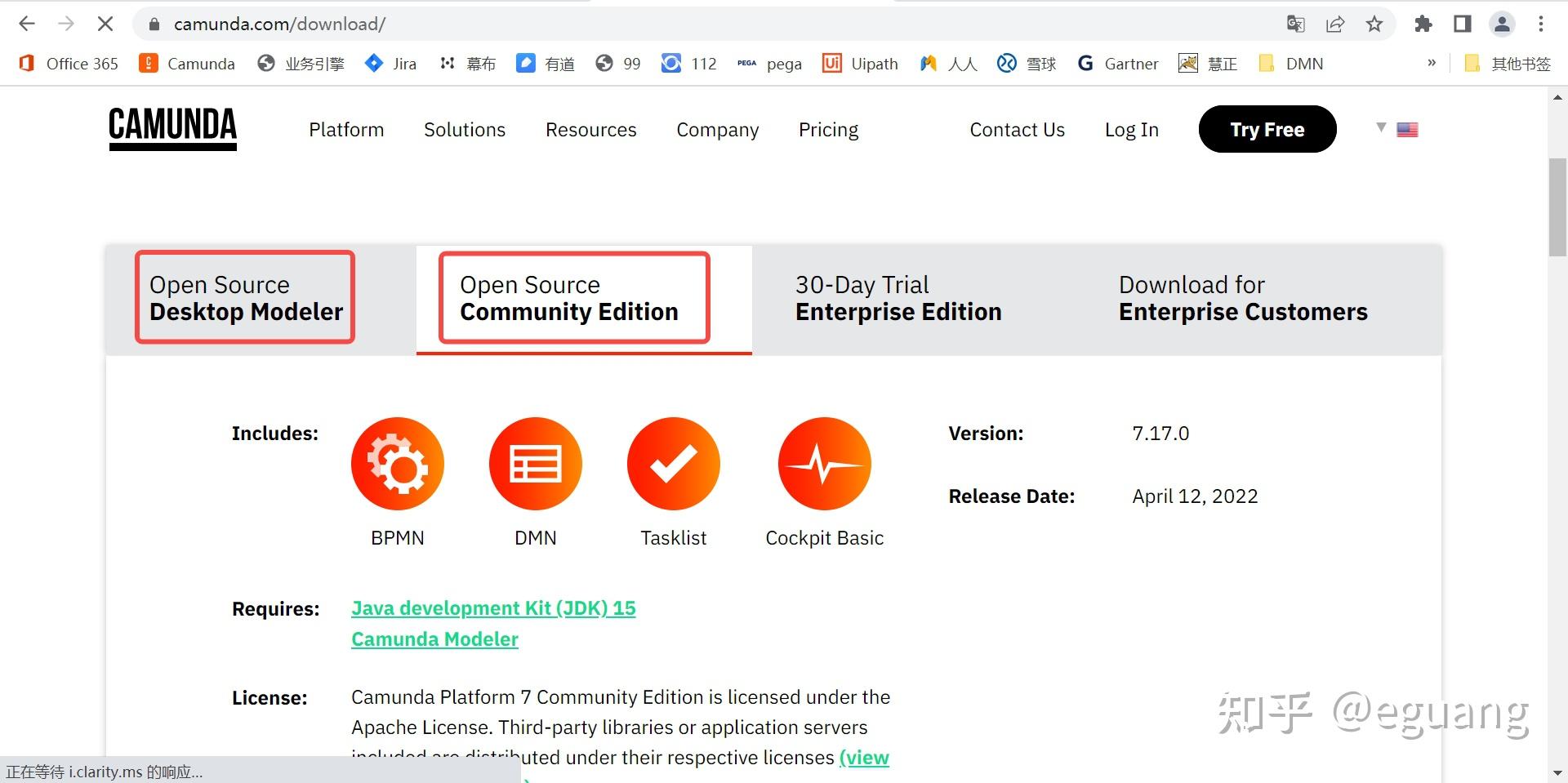1568x783 pixels.
Task: Click the BPMN gear icon
Action: click(398, 464)
